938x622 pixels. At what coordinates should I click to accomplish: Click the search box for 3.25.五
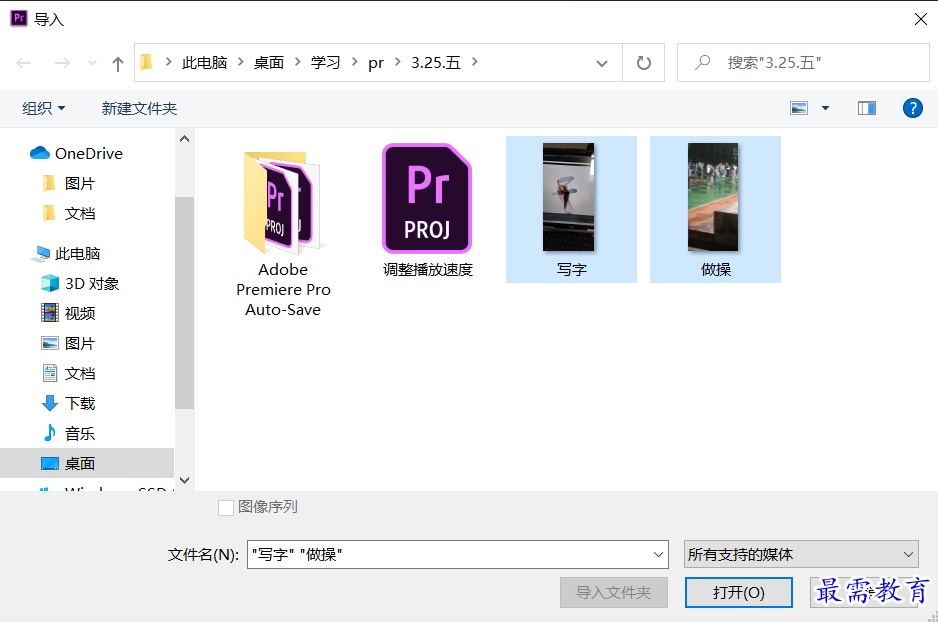[803, 62]
